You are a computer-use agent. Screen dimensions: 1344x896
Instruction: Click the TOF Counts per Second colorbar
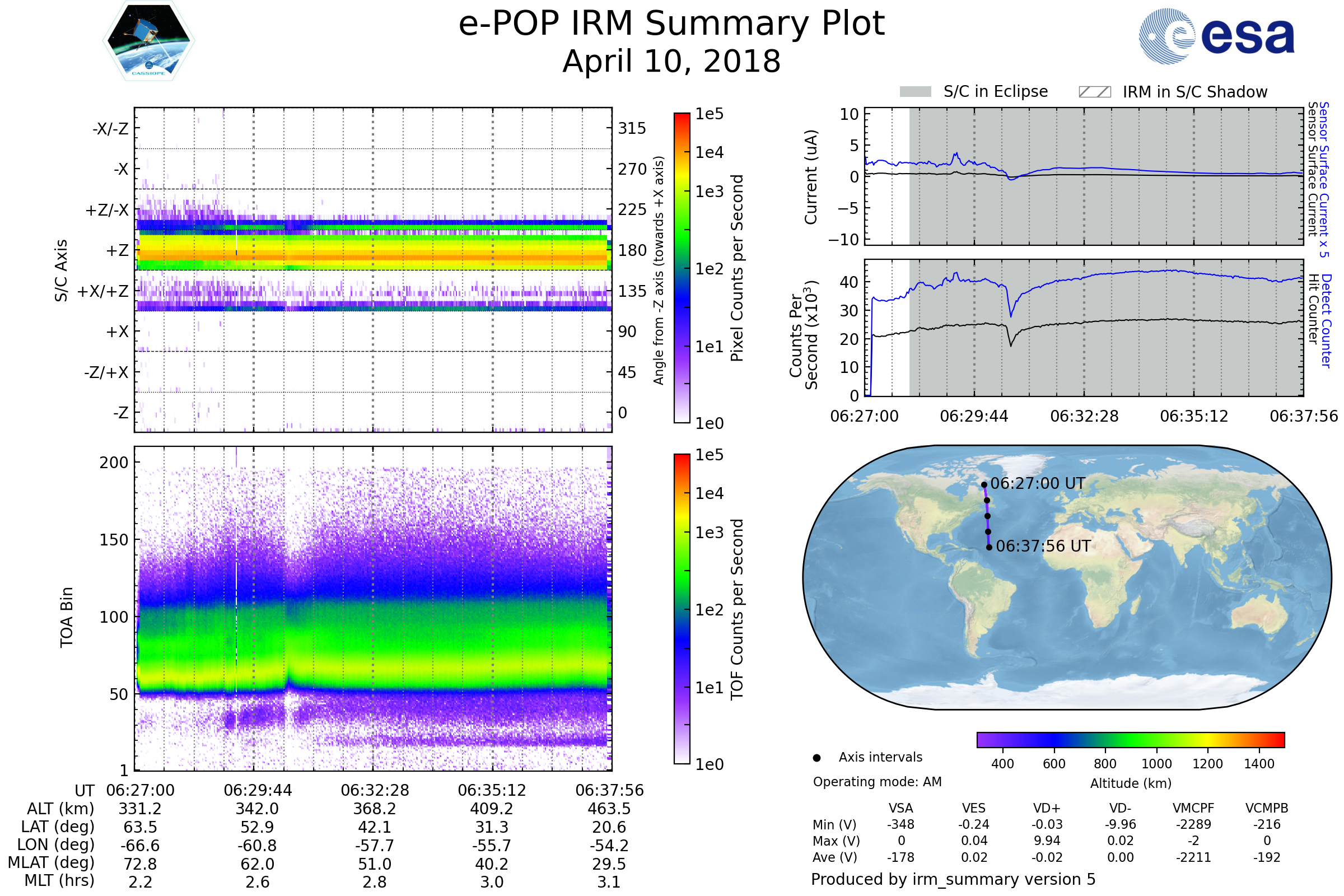click(682, 609)
